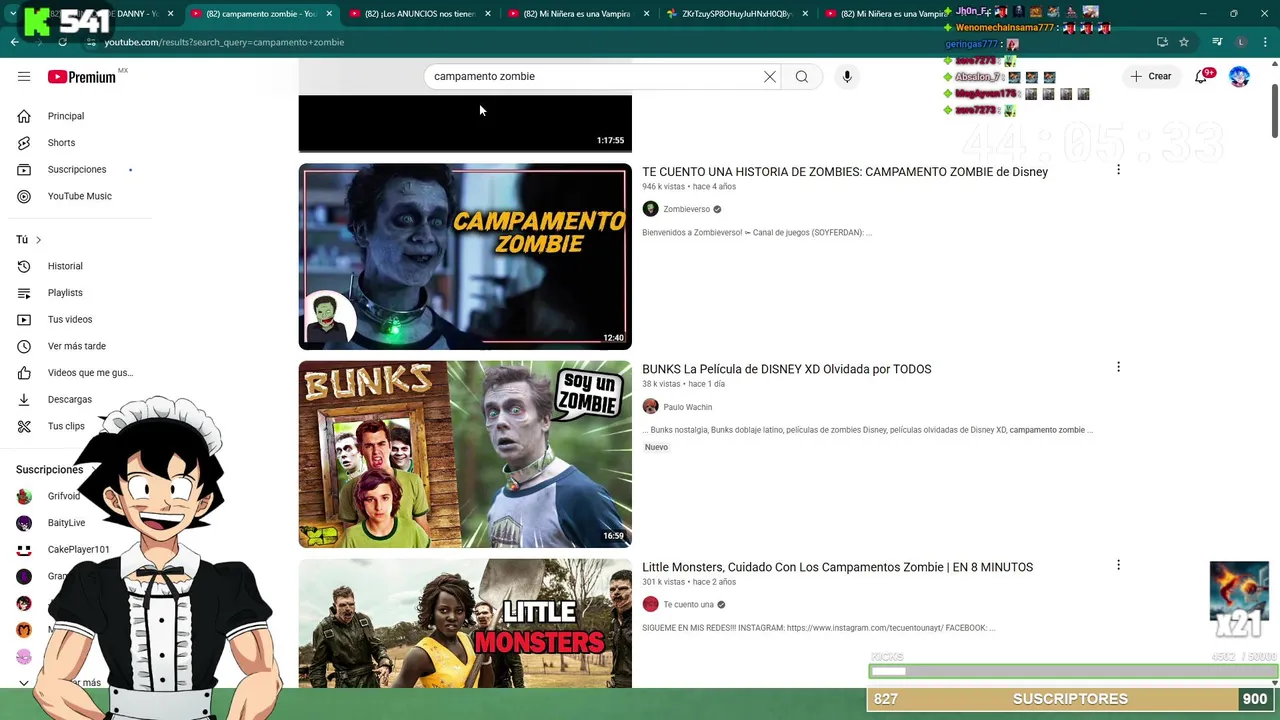
Task: Open the BUNKS La Película de DISNEY XD title
Action: point(787,369)
